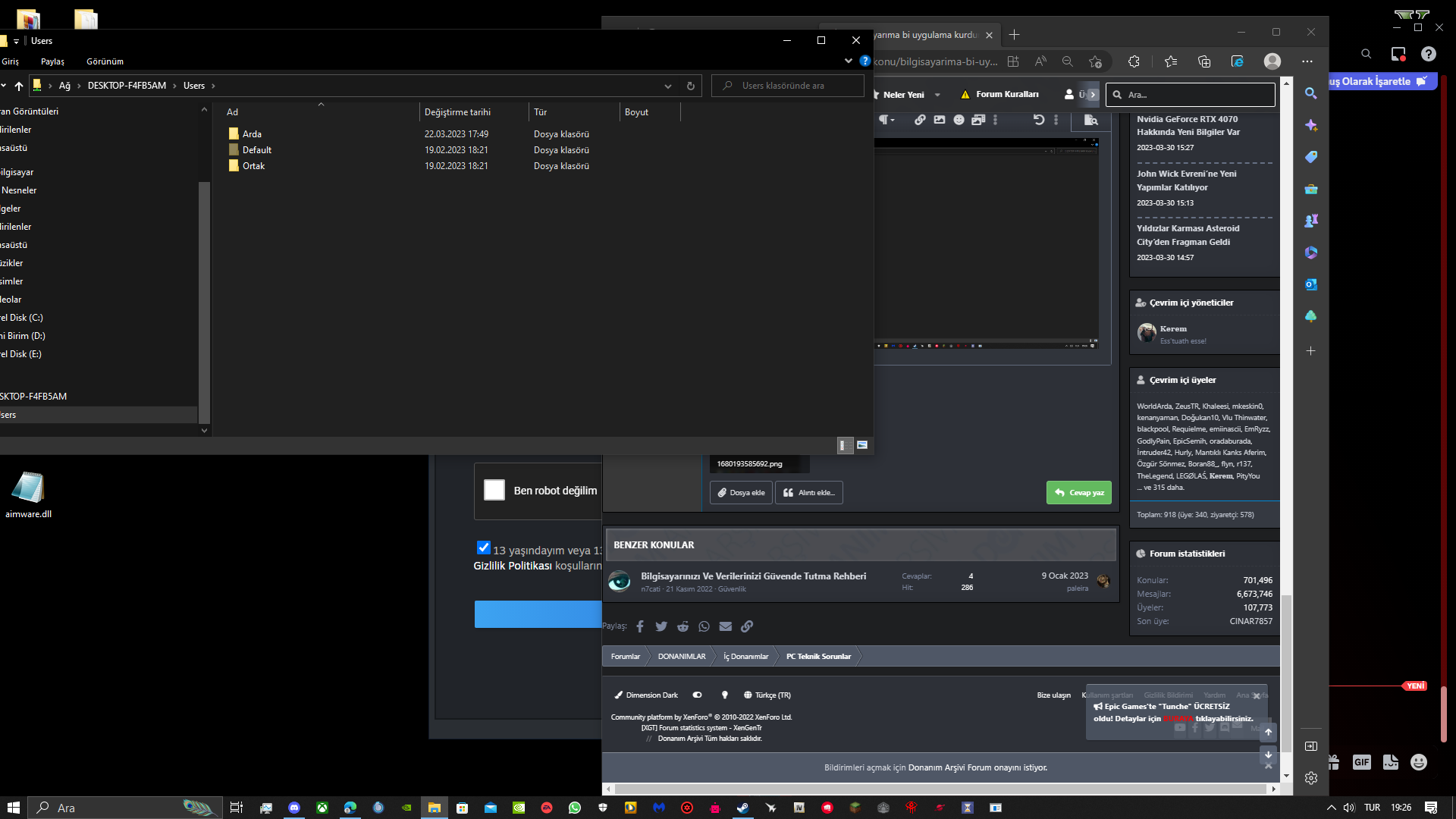Image resolution: width=1456 pixels, height=819 pixels.
Task: Open Edge collections icon
Action: pyautogui.click(x=1204, y=61)
